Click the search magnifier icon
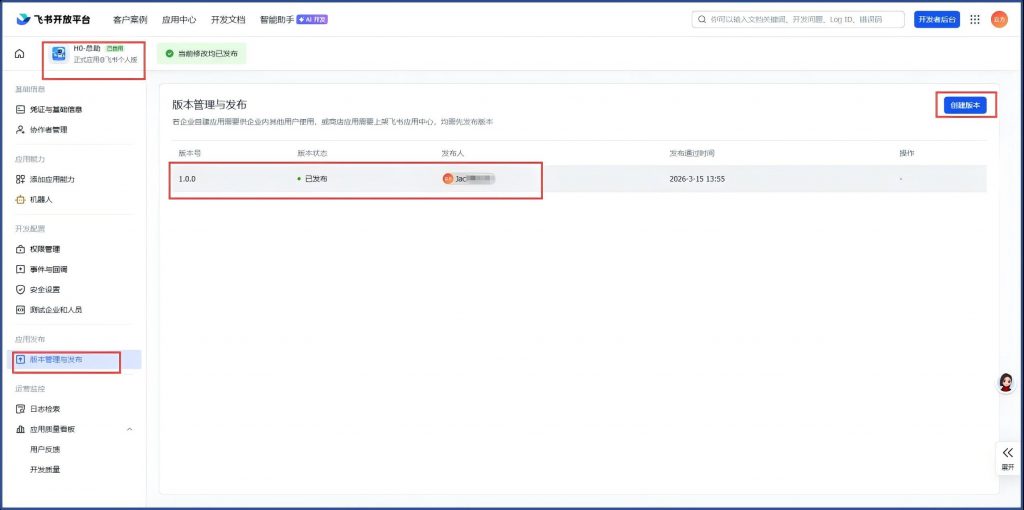This screenshot has width=1024, height=510. pyautogui.click(x=702, y=19)
